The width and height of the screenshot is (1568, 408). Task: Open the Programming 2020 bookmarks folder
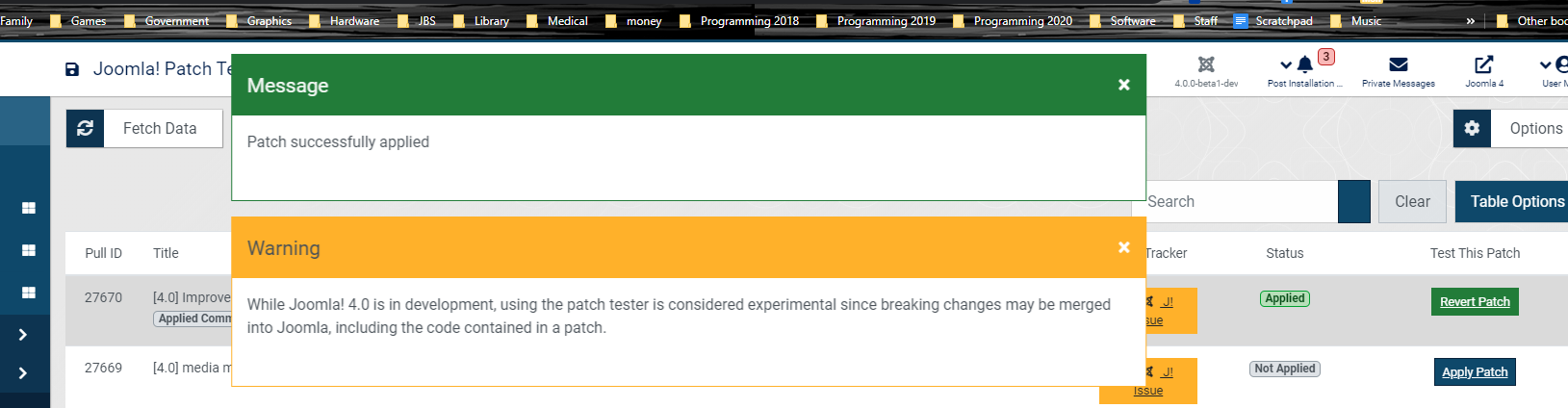click(1012, 20)
